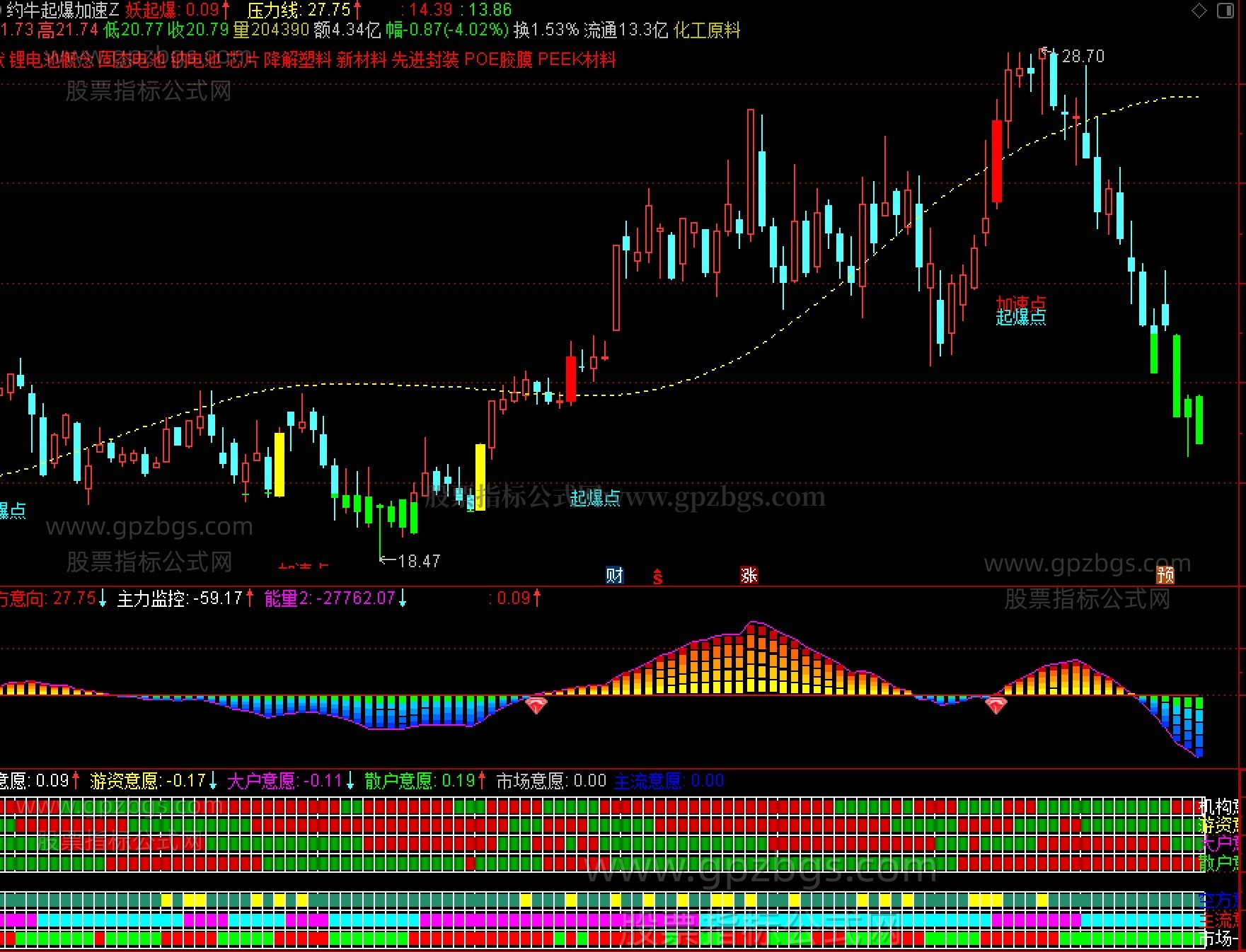Click the 18.47 low price label

pos(419,561)
